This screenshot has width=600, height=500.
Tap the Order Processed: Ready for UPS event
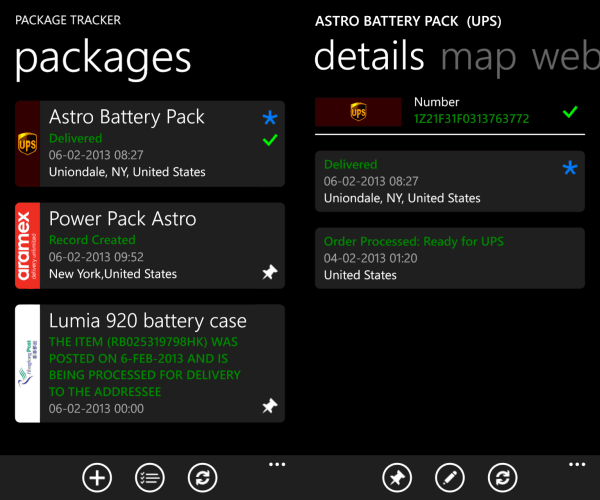click(x=450, y=258)
